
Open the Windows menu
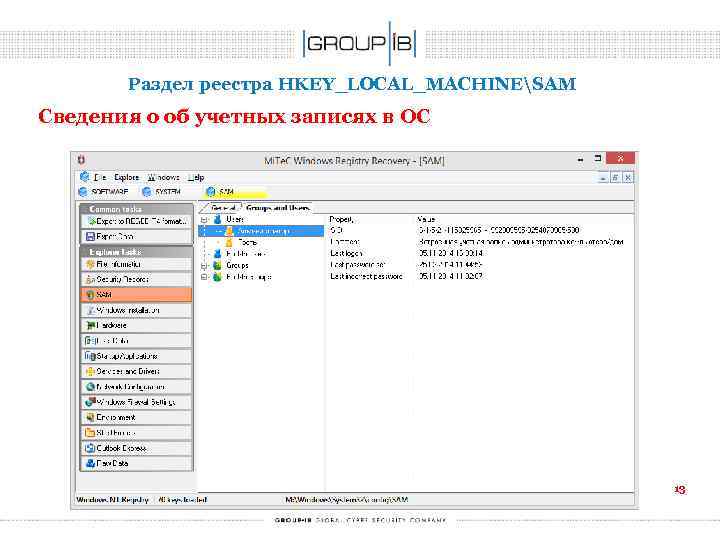click(x=163, y=177)
